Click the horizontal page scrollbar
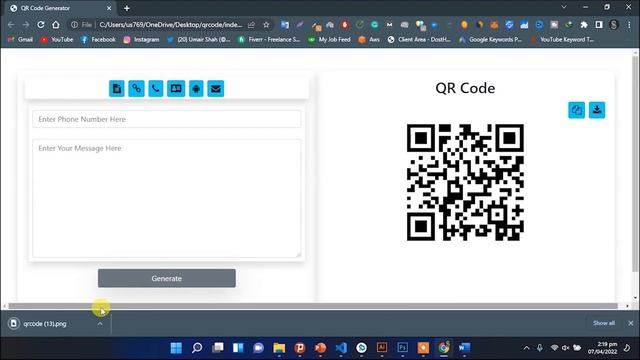Image resolution: width=640 pixels, height=360 pixels. (313, 306)
